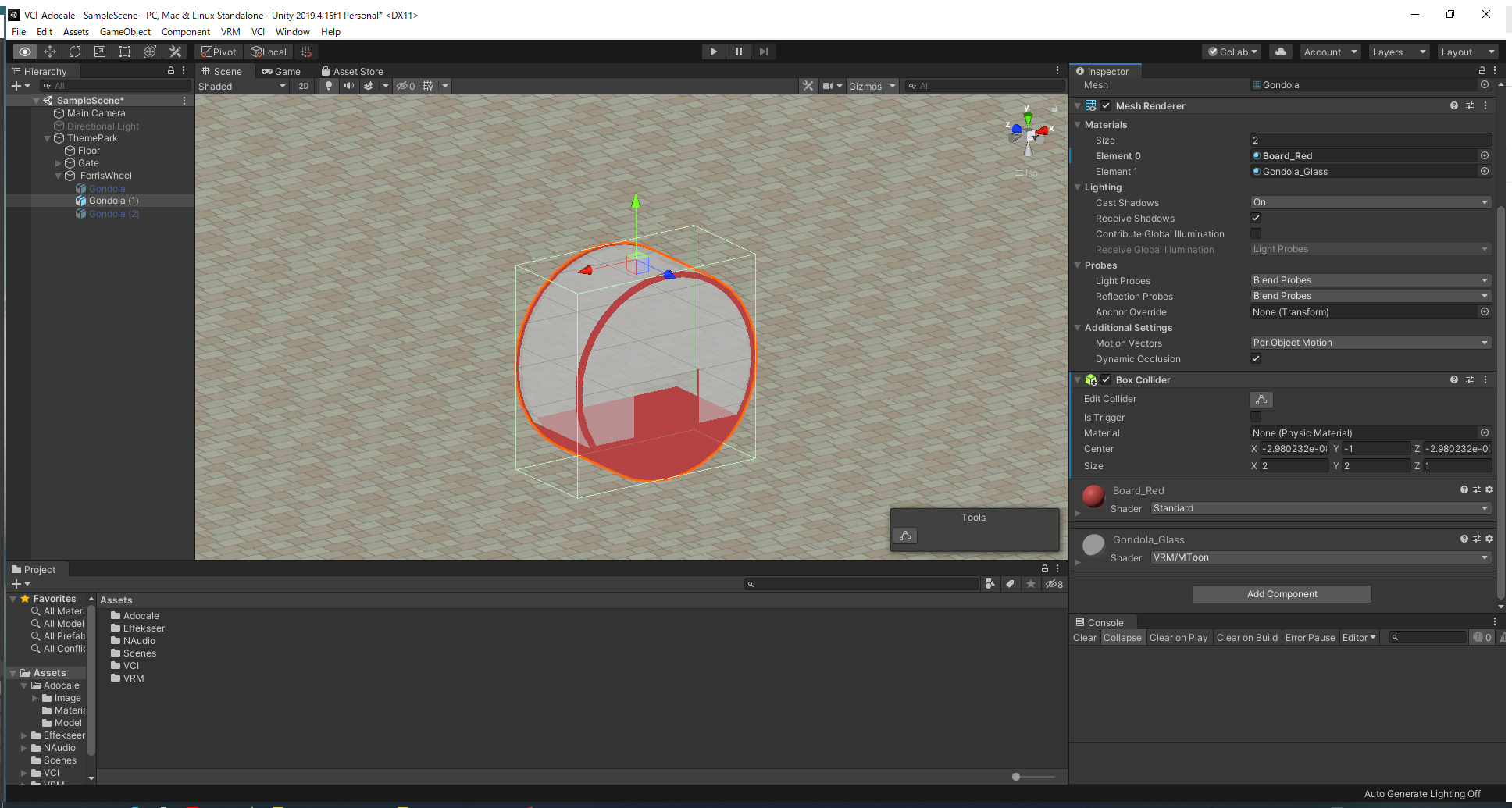Select the Rotate tool in the toolbar

75,52
